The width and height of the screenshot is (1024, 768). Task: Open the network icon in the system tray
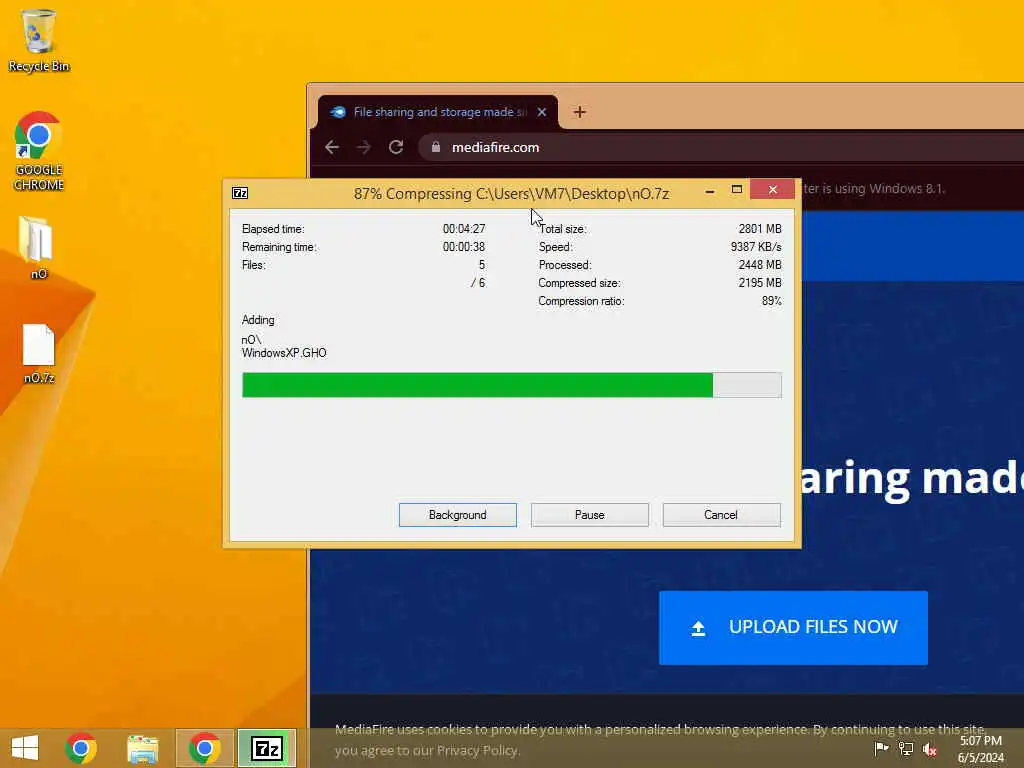tap(906, 748)
